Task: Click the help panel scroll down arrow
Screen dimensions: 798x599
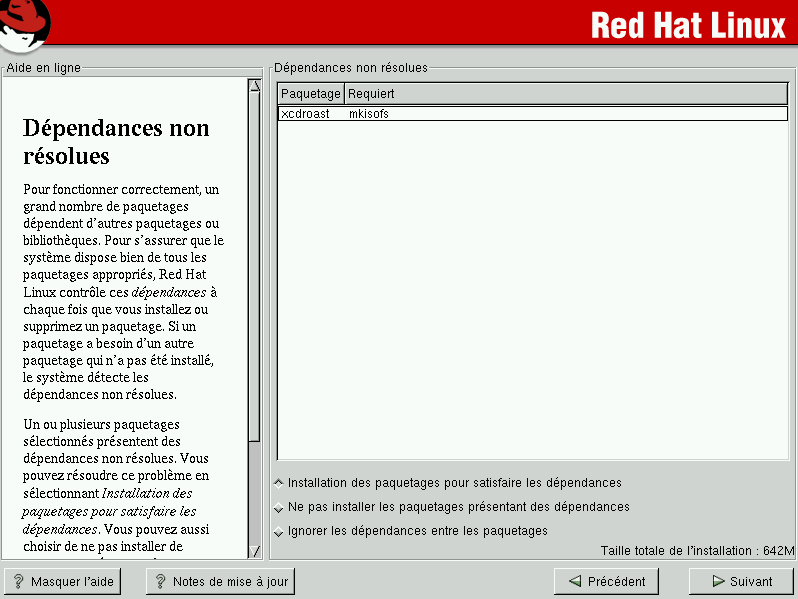Action: (x=254, y=551)
